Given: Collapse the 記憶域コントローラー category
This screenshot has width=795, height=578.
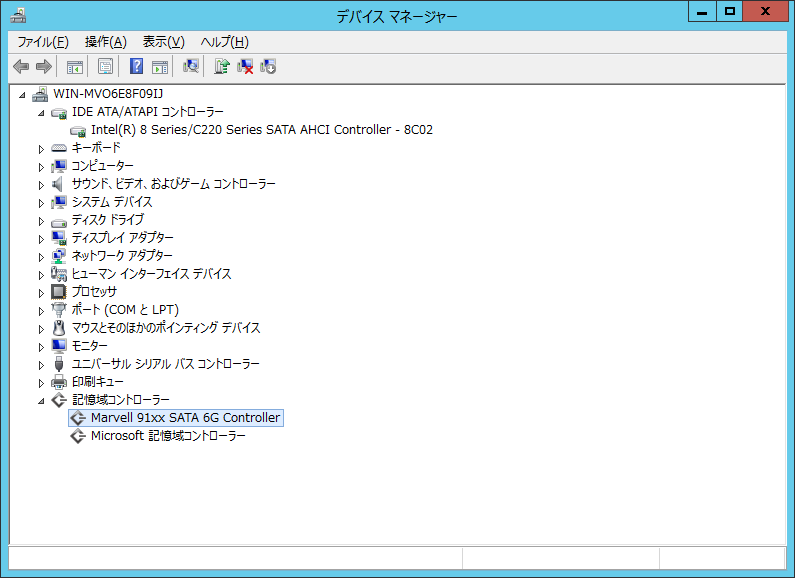Looking at the screenshot, I should [x=41, y=401].
